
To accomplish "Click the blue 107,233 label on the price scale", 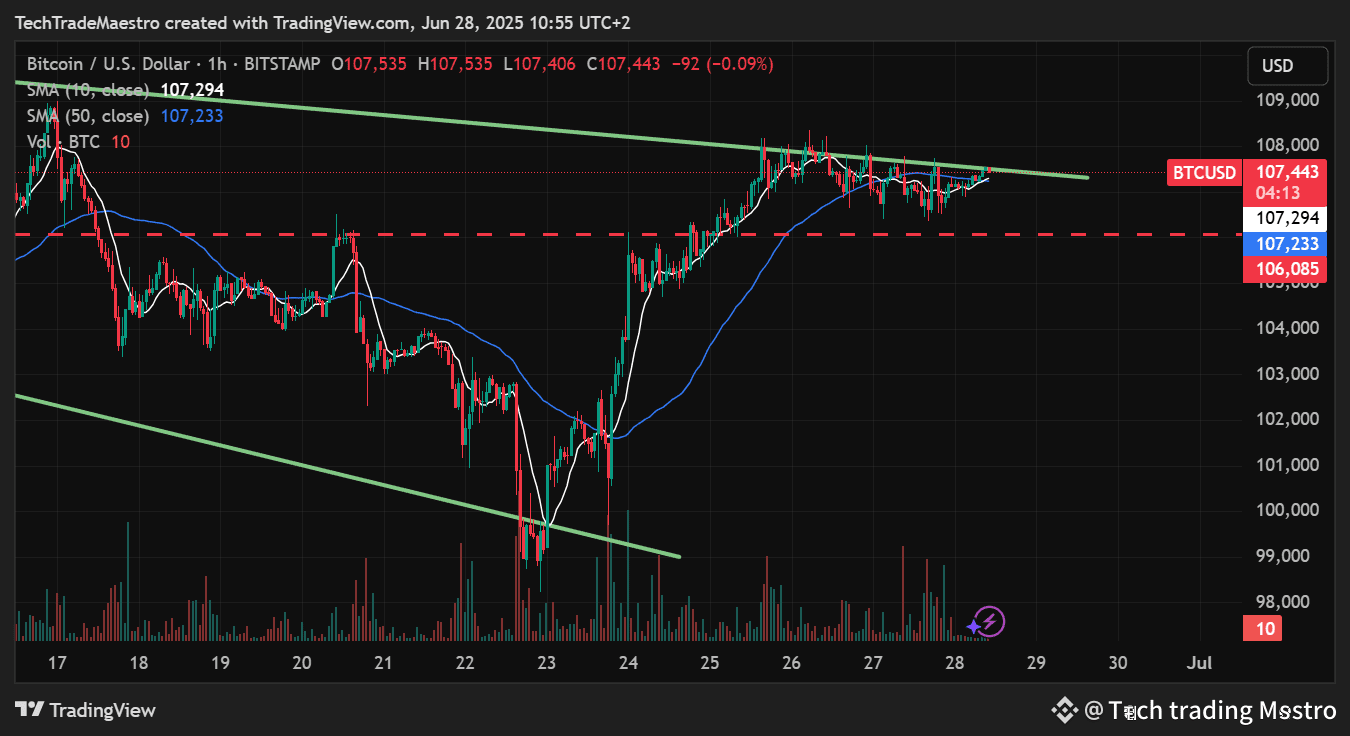I will click(1286, 244).
